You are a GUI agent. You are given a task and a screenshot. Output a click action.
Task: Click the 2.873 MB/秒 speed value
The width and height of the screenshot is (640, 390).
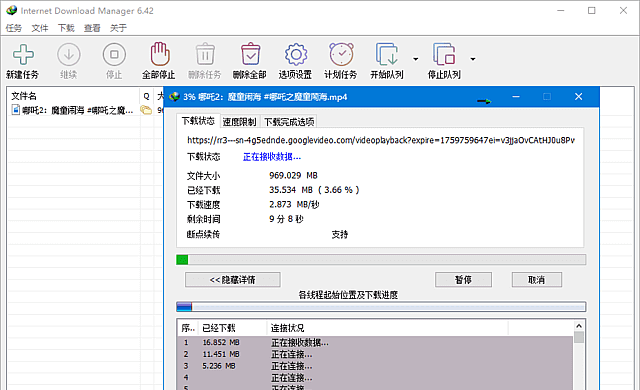coord(294,204)
